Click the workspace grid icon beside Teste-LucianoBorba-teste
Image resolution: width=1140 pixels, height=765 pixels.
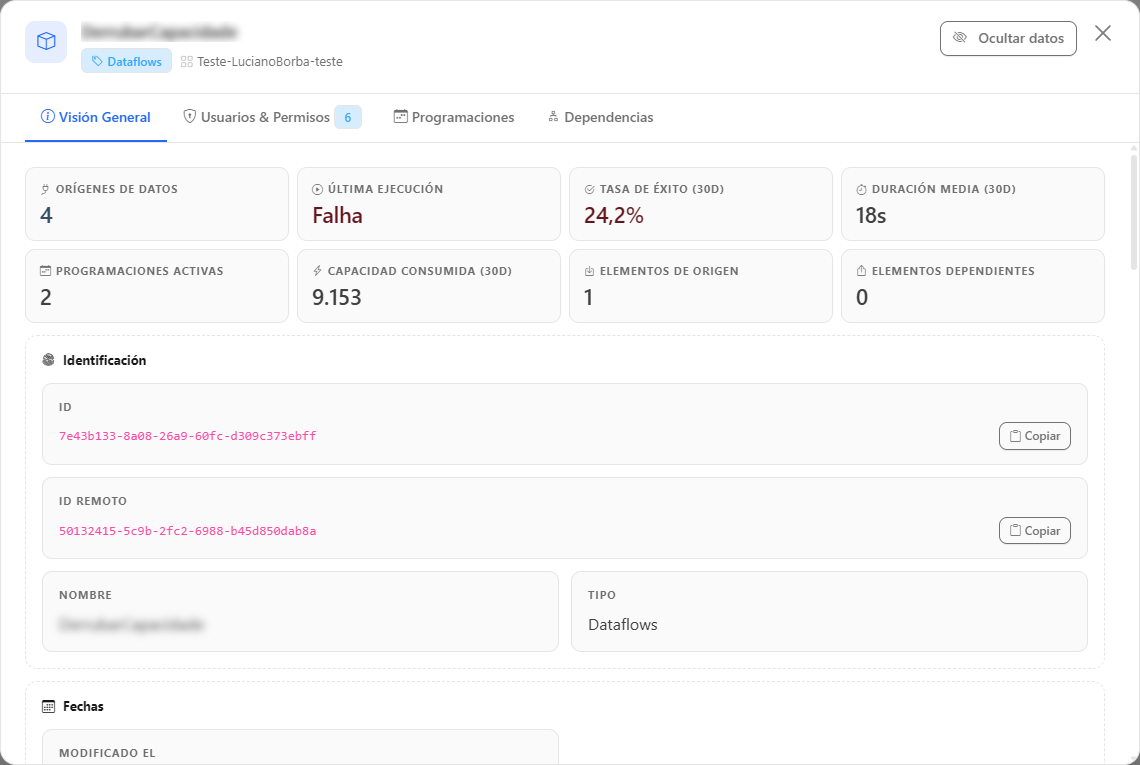click(187, 62)
